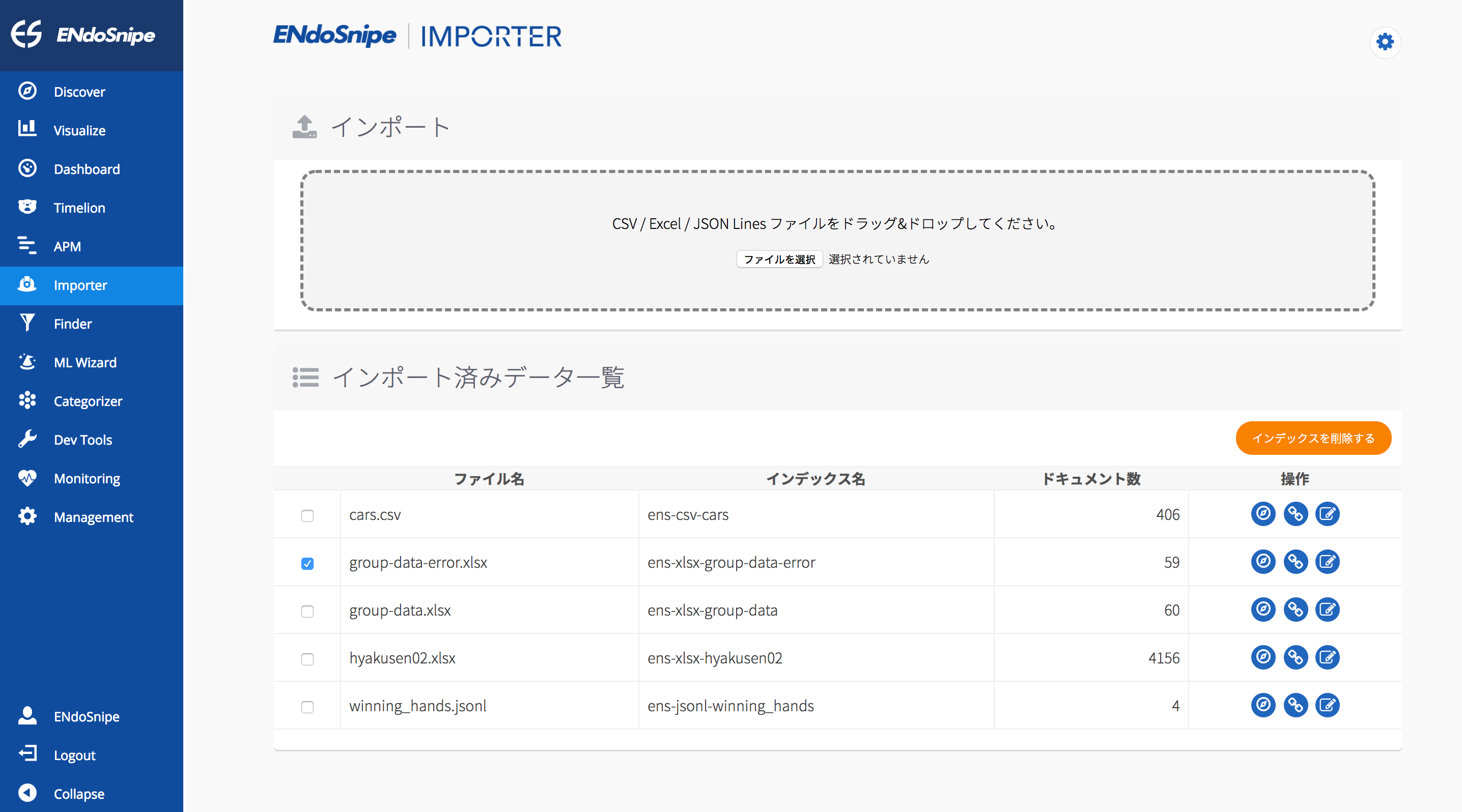
Task: Collapse the sidebar with arrow icon
Action: (26, 793)
